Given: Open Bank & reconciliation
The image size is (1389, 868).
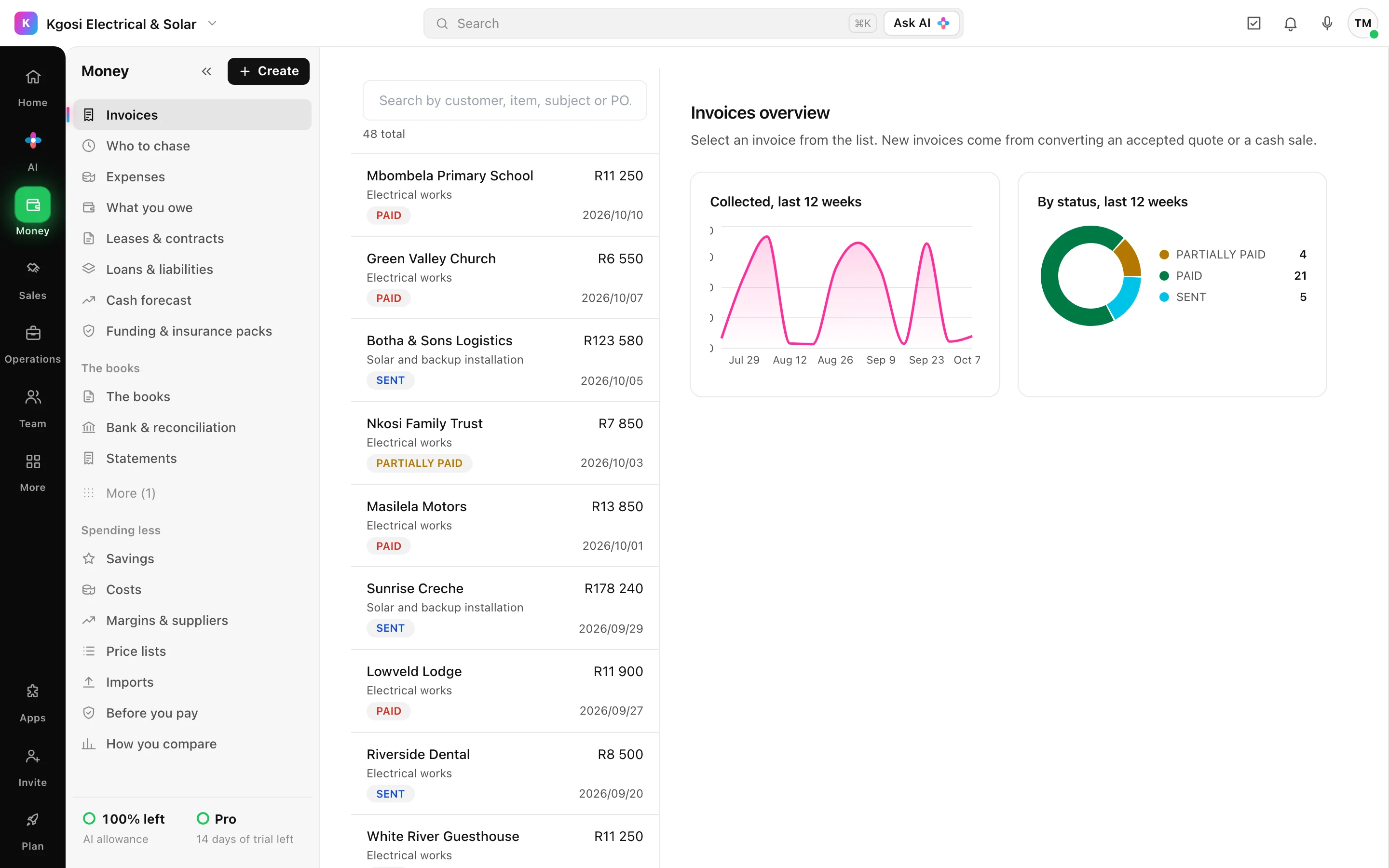Looking at the screenshot, I should [192, 428].
